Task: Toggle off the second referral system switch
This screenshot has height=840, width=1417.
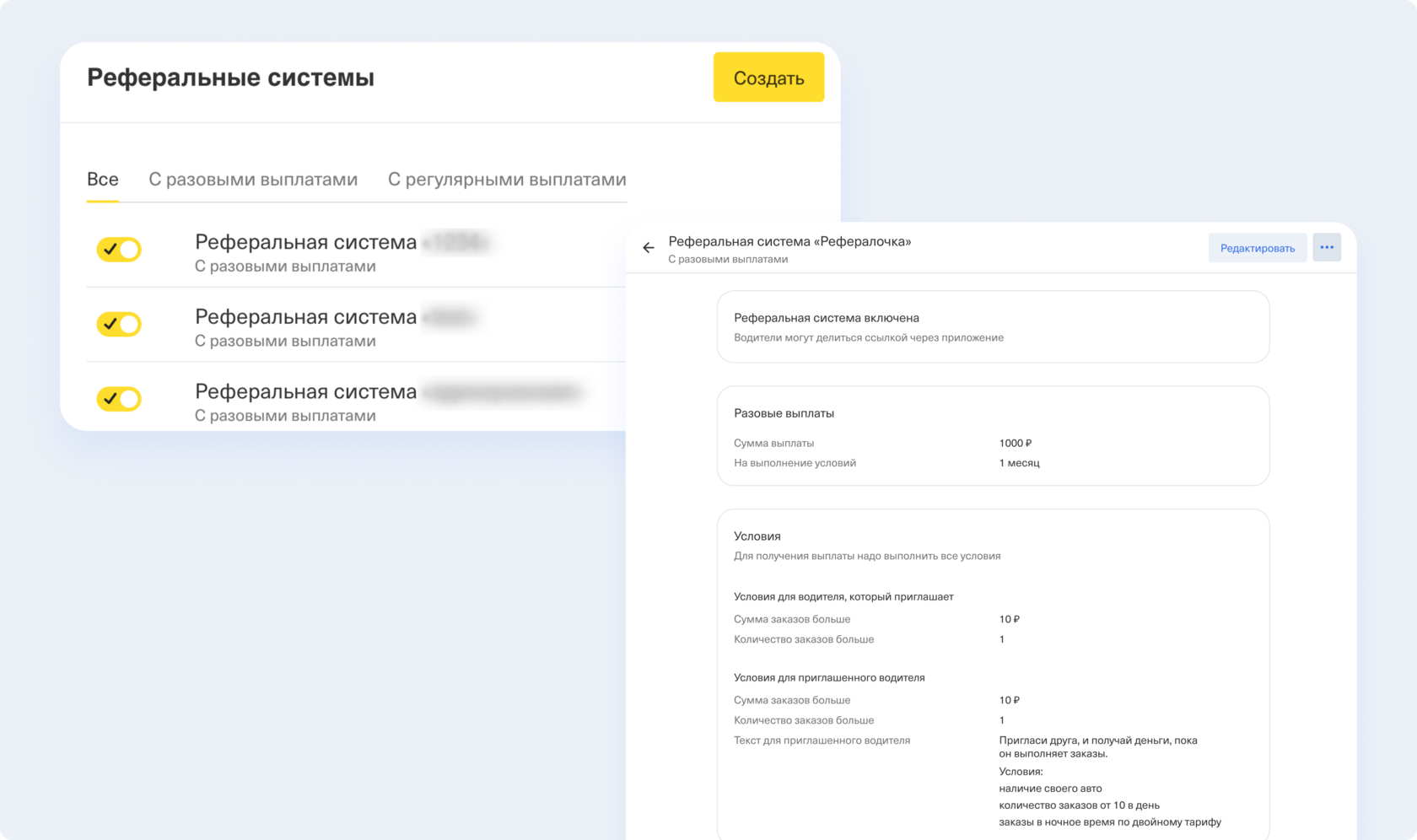Action: [x=119, y=325]
